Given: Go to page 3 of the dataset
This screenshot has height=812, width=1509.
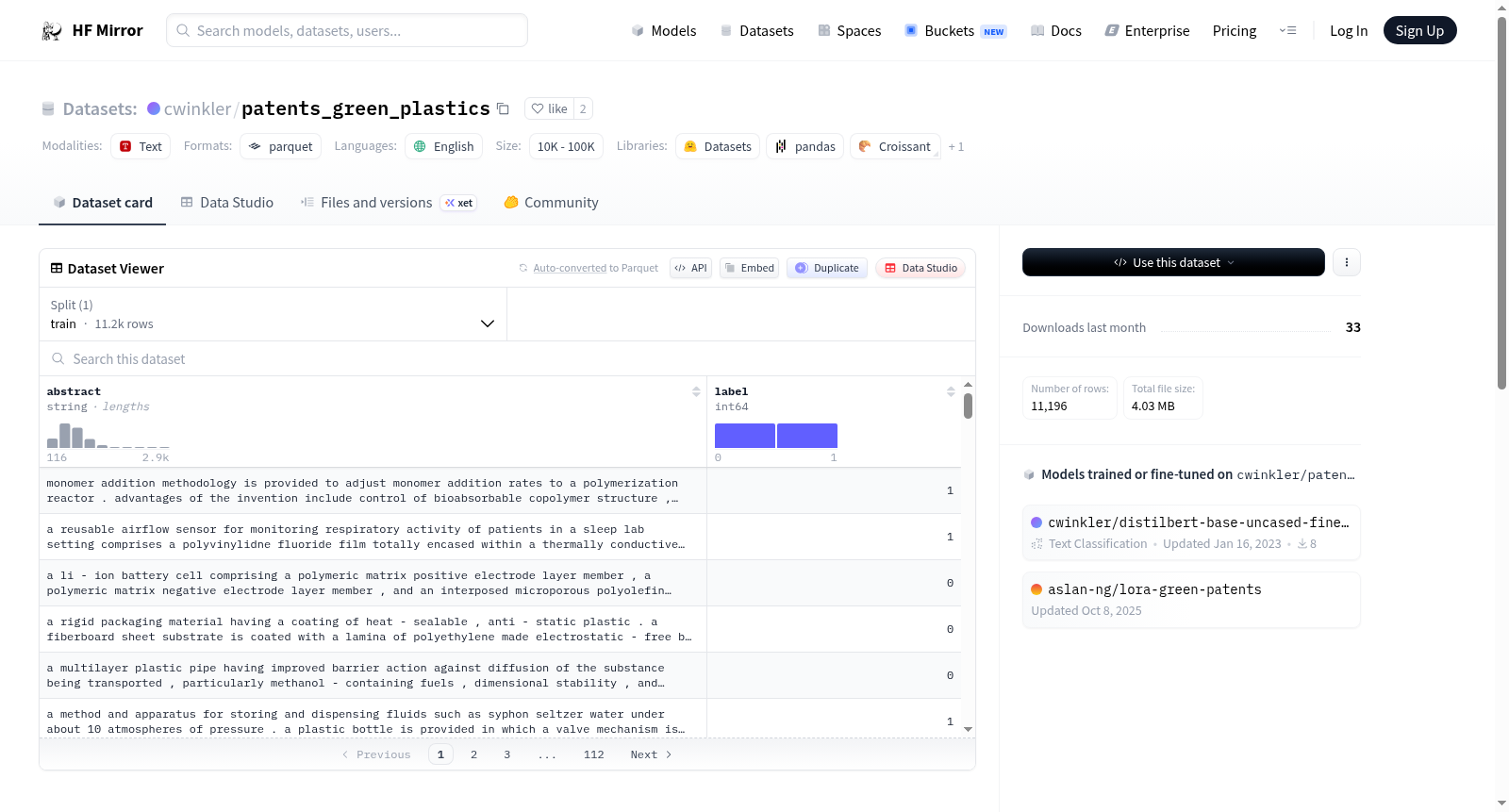Looking at the screenshot, I should click(507, 754).
